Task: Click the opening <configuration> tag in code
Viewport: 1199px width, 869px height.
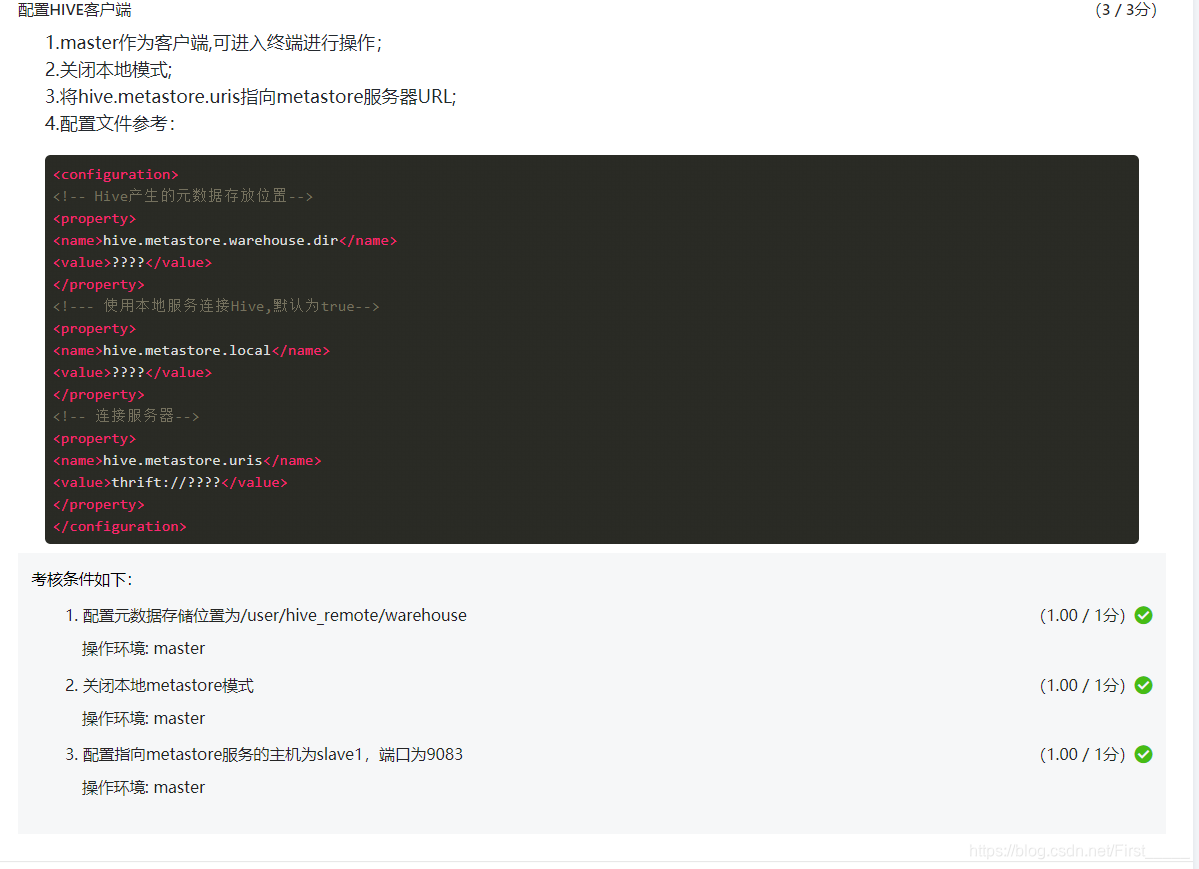Action: (115, 174)
